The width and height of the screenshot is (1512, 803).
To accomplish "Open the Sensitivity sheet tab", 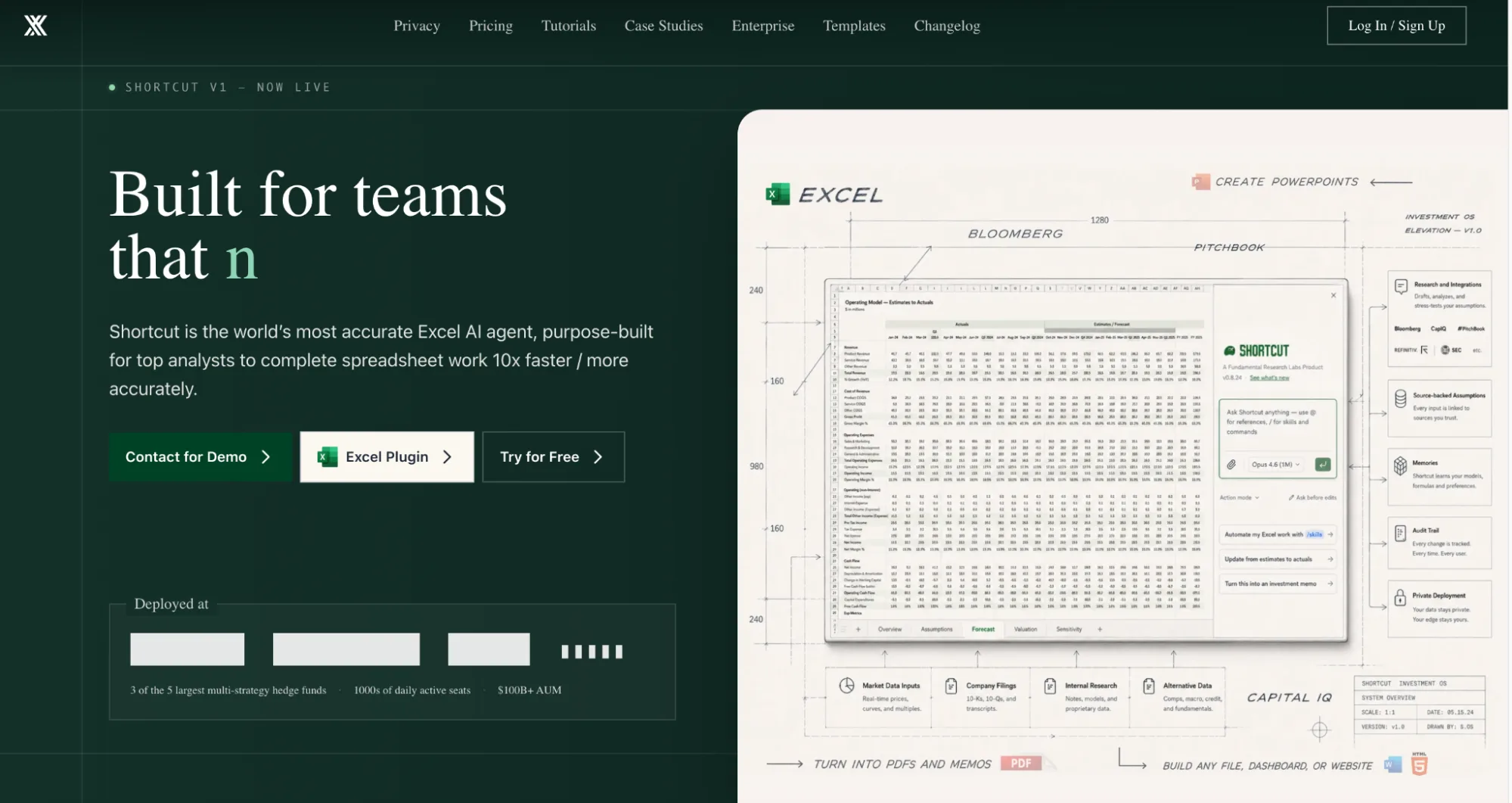I will (x=1069, y=629).
